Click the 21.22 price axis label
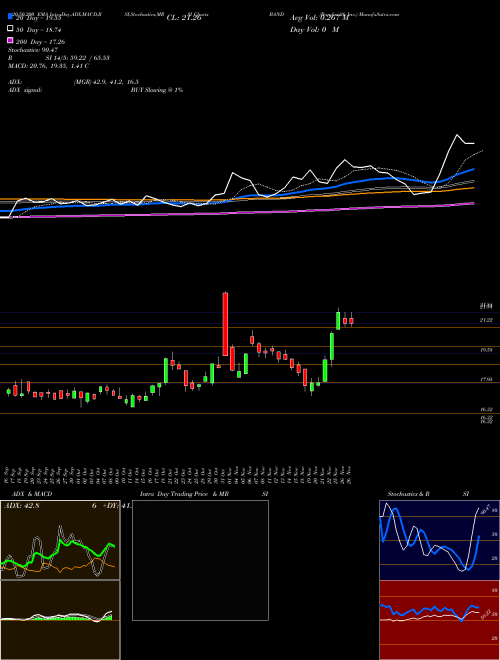Screen dimensions: 500x660 (486, 320)
